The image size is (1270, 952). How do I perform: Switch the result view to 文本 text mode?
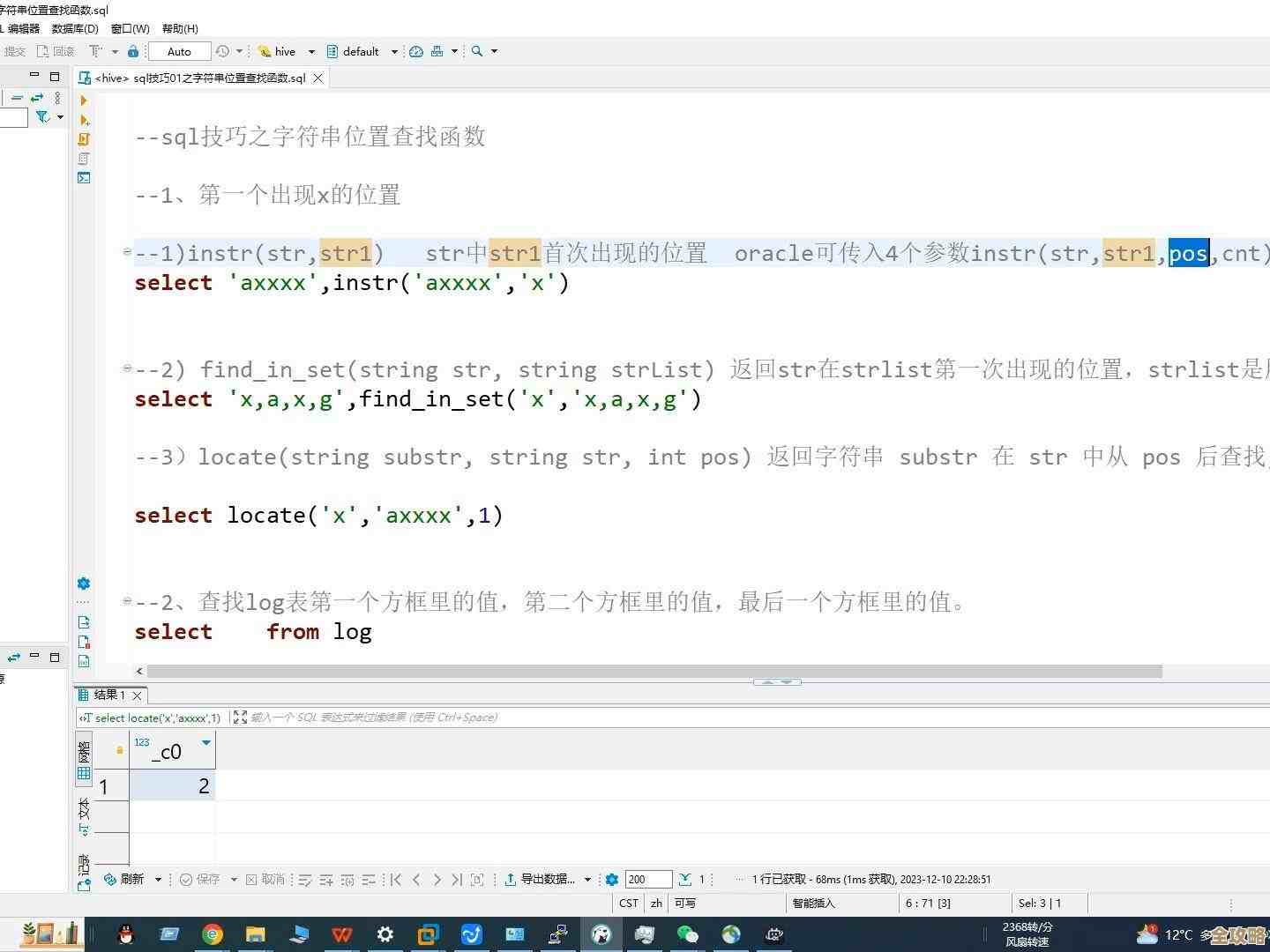(x=84, y=811)
